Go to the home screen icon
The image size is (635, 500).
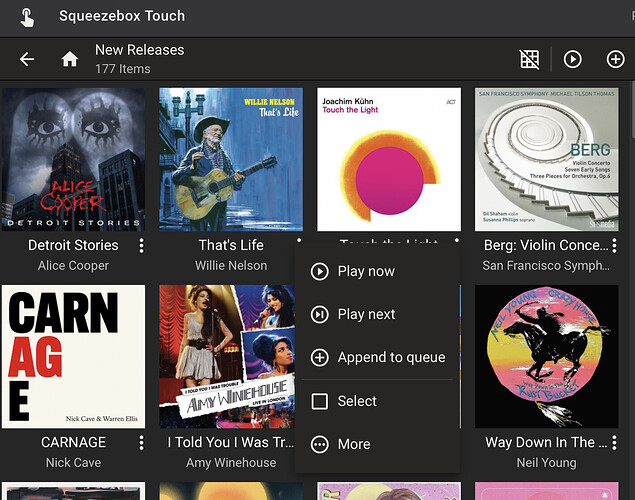click(69, 59)
